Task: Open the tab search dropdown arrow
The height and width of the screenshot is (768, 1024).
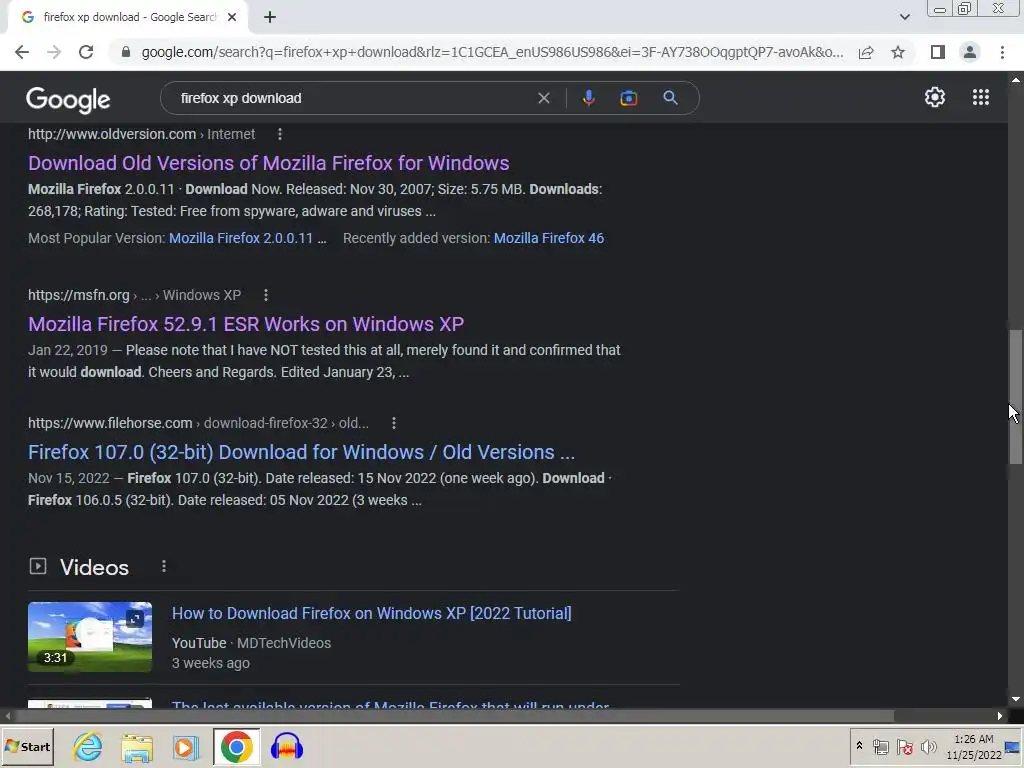Action: pyautogui.click(x=904, y=17)
